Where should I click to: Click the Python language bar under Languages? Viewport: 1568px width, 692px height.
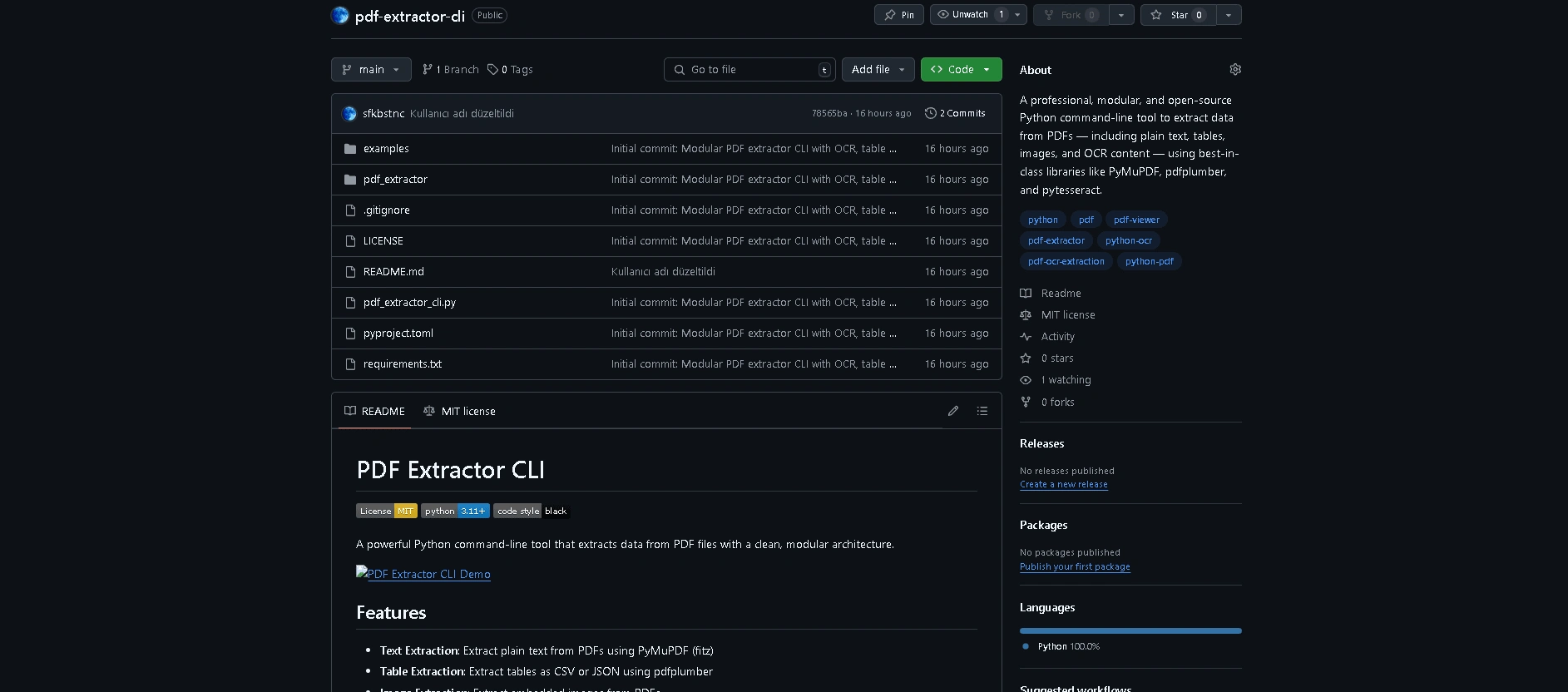1130,631
